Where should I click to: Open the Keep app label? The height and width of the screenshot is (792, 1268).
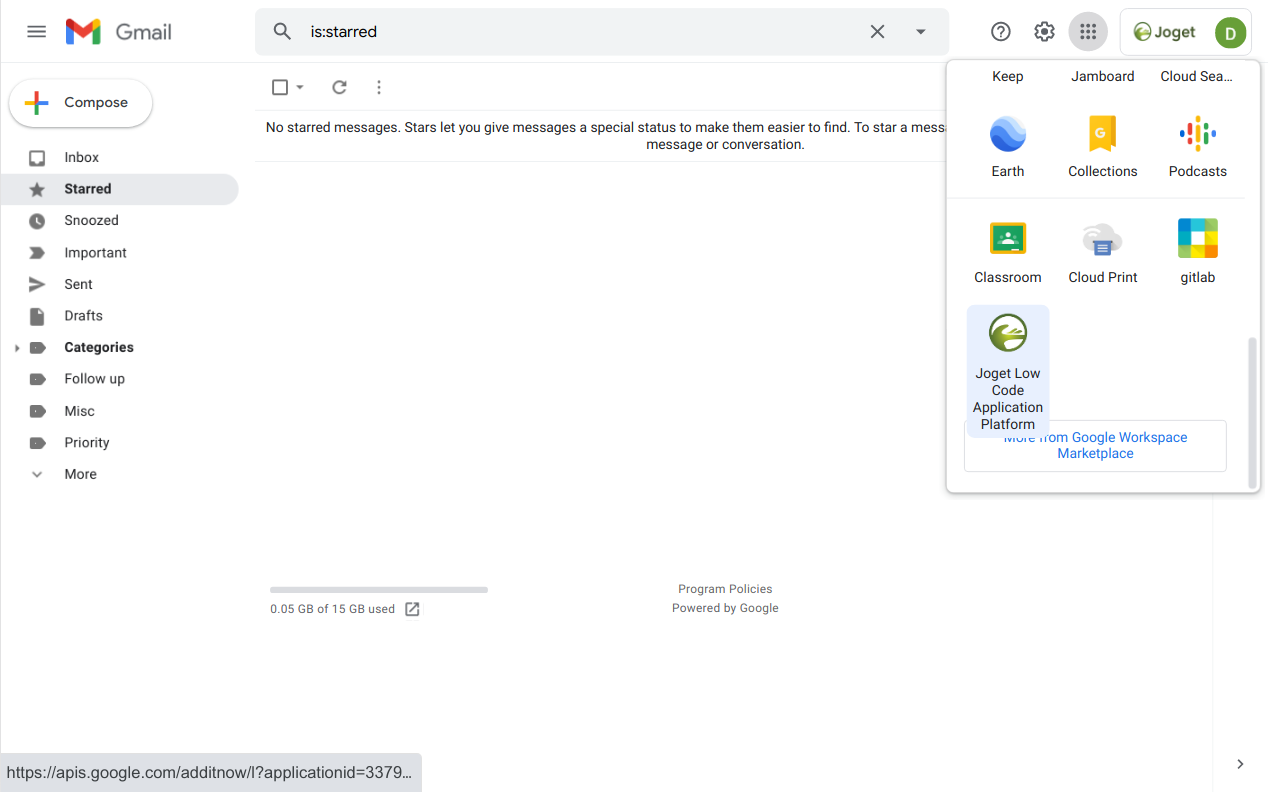(x=1008, y=77)
